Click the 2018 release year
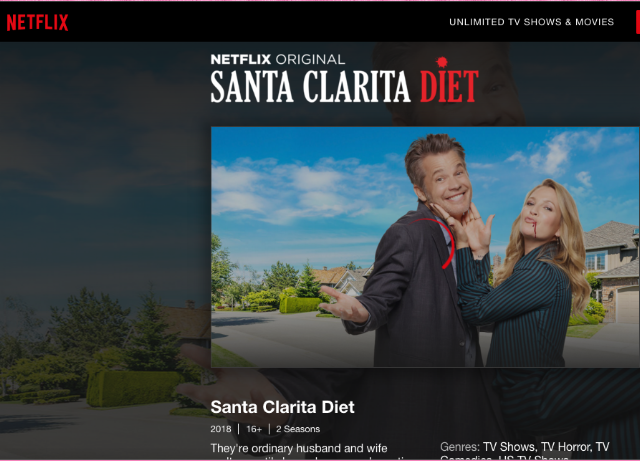Screen dimensions: 640x461 [x=221, y=429]
